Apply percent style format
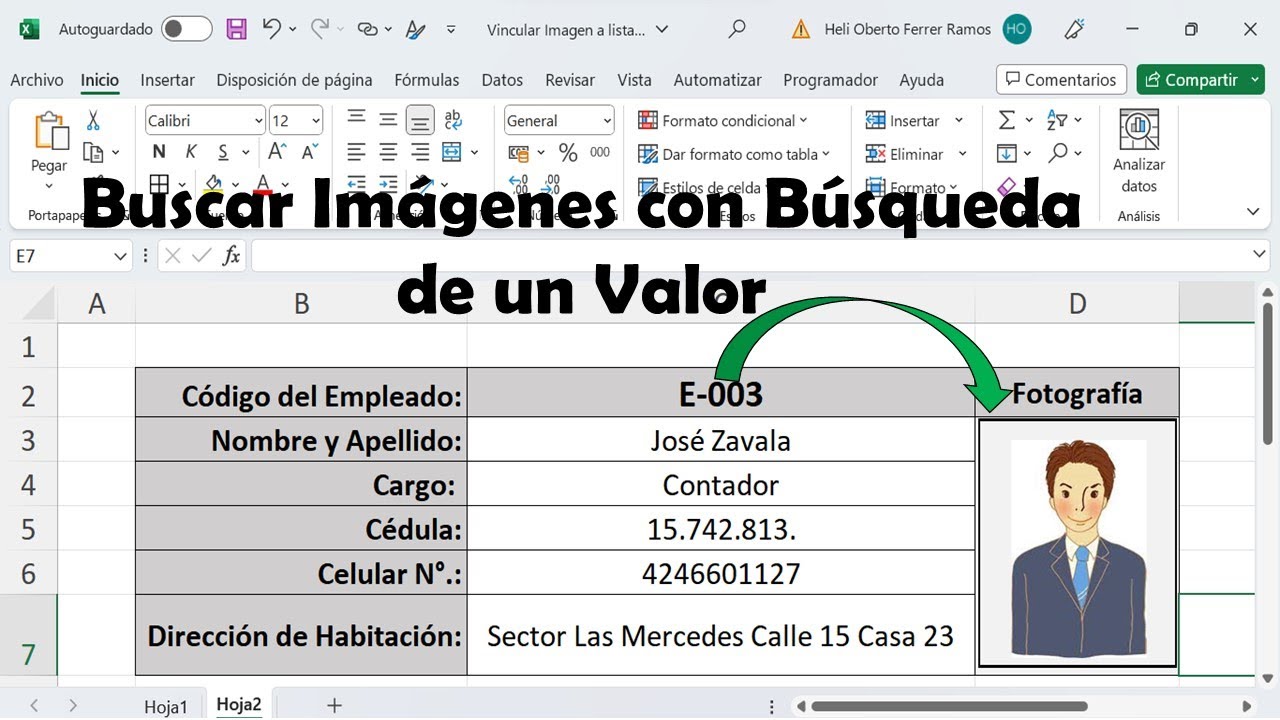The height and width of the screenshot is (720, 1280). [568, 152]
